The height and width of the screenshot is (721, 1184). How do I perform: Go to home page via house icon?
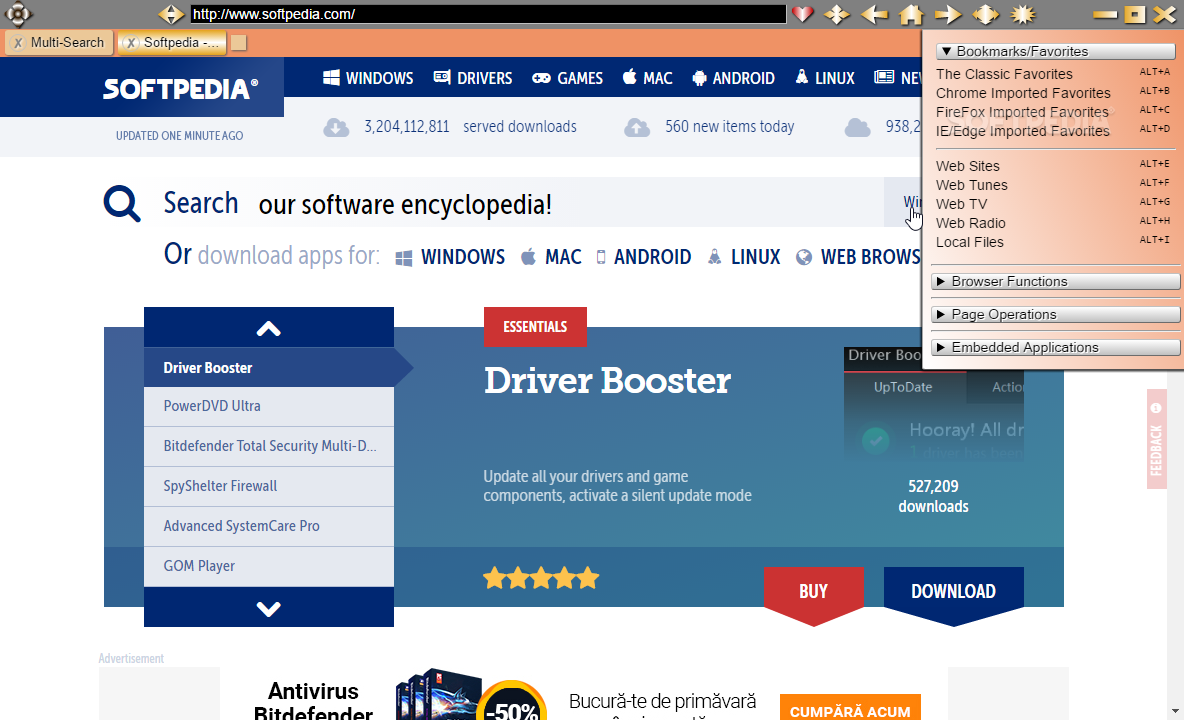pyautogui.click(x=911, y=14)
